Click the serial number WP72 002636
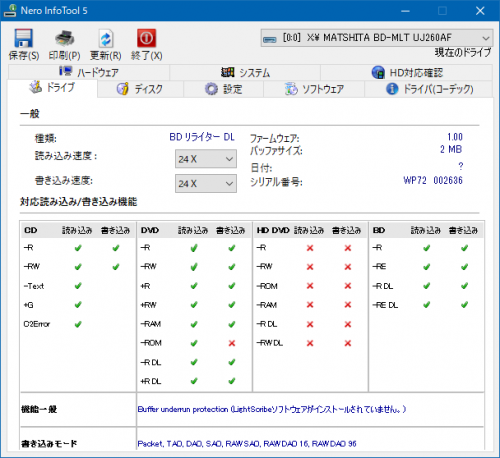 433,180
